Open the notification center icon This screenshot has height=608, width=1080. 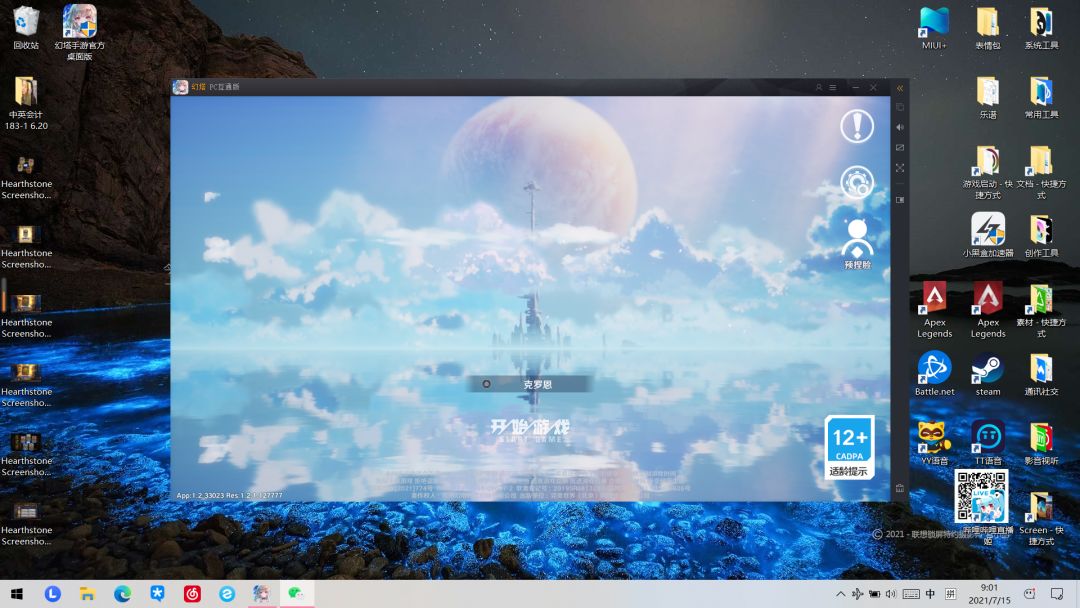click(x=1057, y=594)
